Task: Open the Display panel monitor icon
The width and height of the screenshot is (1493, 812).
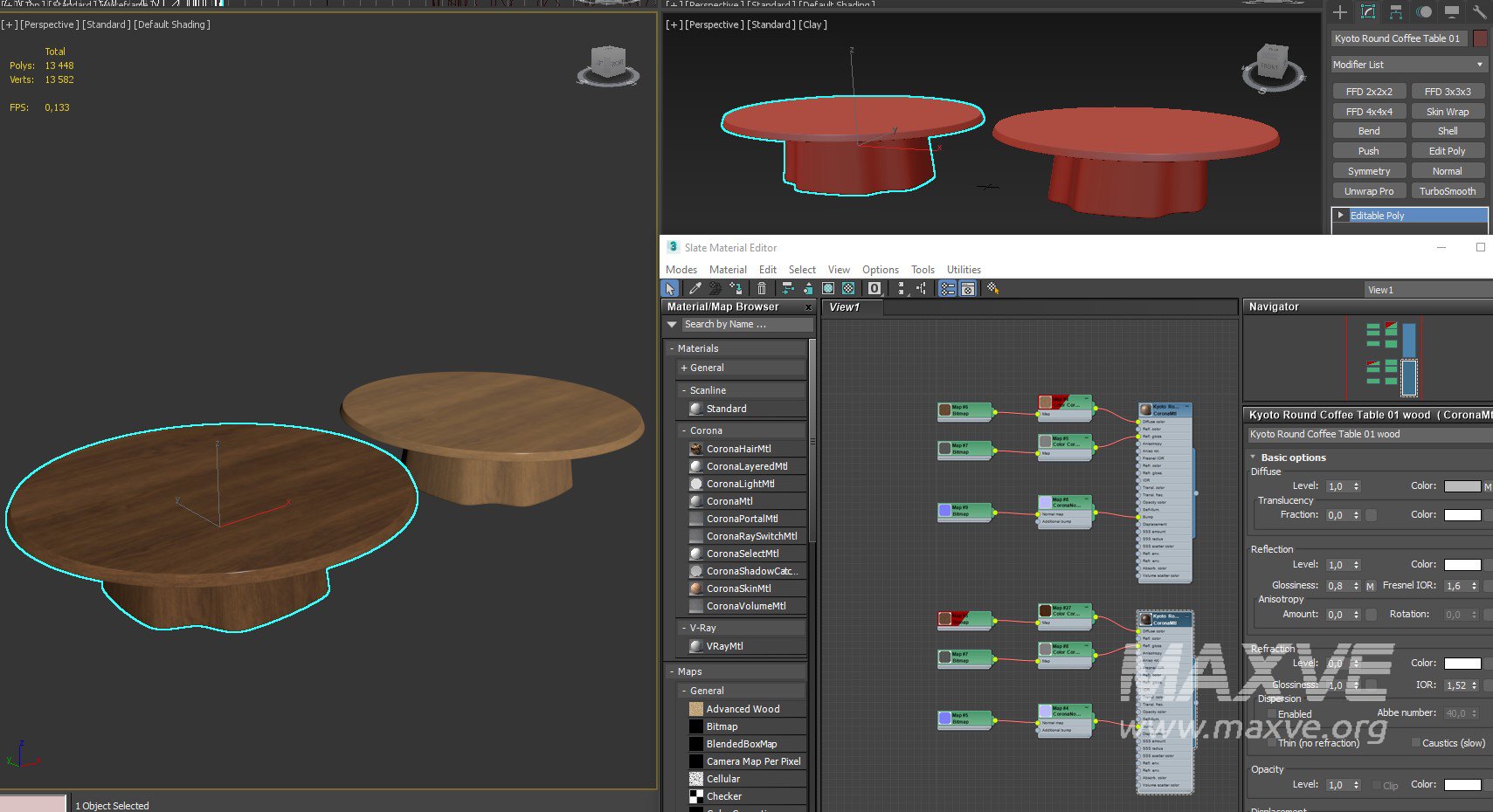Action: [x=1452, y=12]
